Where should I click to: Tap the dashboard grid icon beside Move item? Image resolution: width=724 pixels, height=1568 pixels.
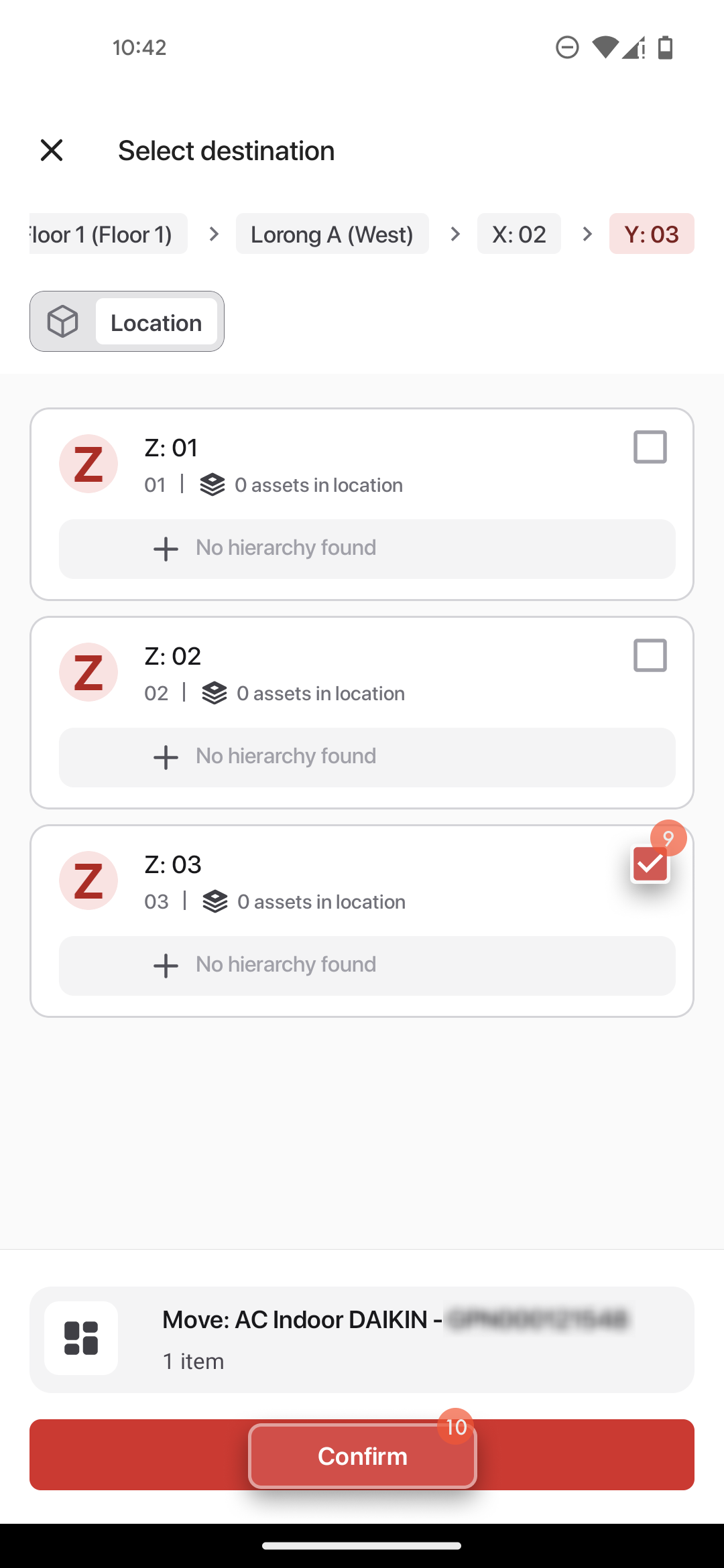point(81,1338)
